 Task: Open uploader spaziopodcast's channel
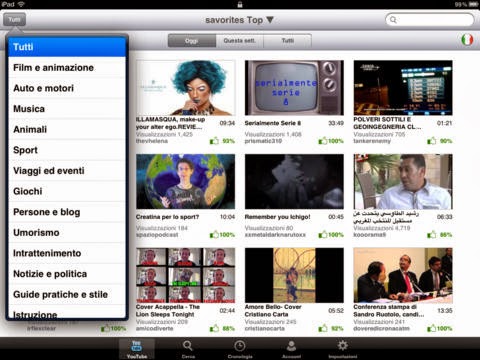[157, 235]
